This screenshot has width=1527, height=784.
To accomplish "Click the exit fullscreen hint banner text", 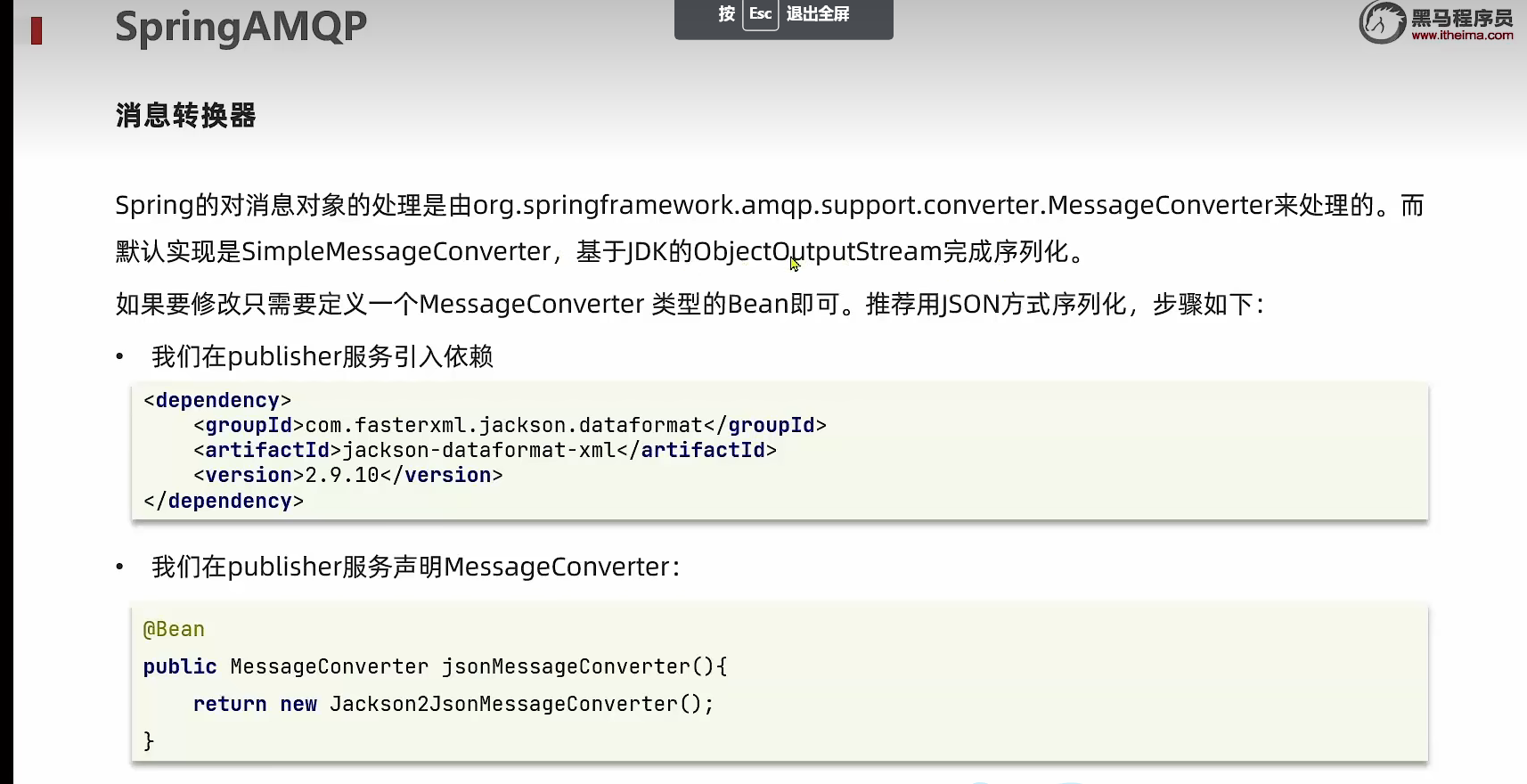I will coord(818,14).
